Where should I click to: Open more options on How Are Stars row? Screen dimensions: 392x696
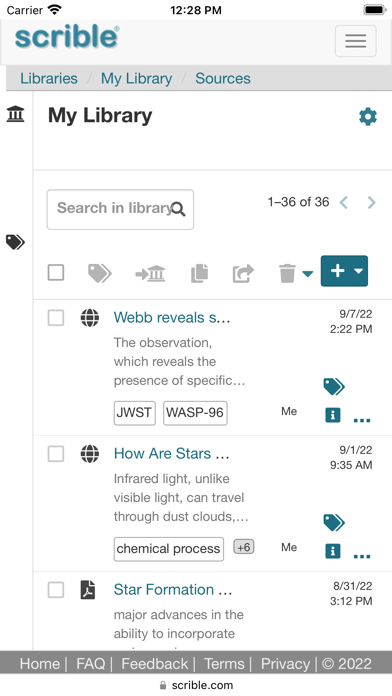[362, 555]
